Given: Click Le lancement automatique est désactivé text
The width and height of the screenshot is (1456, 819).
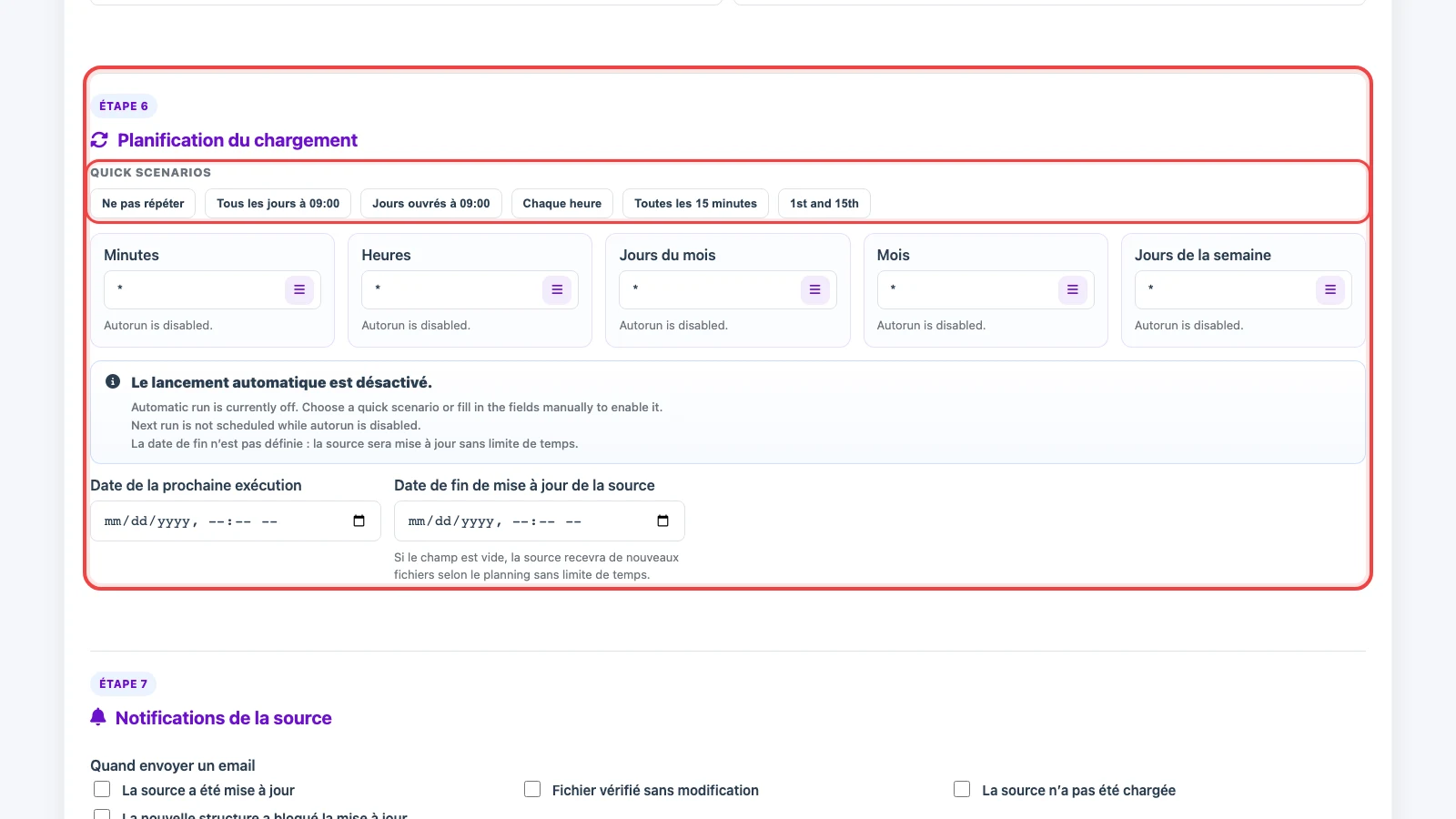Looking at the screenshot, I should (281, 382).
